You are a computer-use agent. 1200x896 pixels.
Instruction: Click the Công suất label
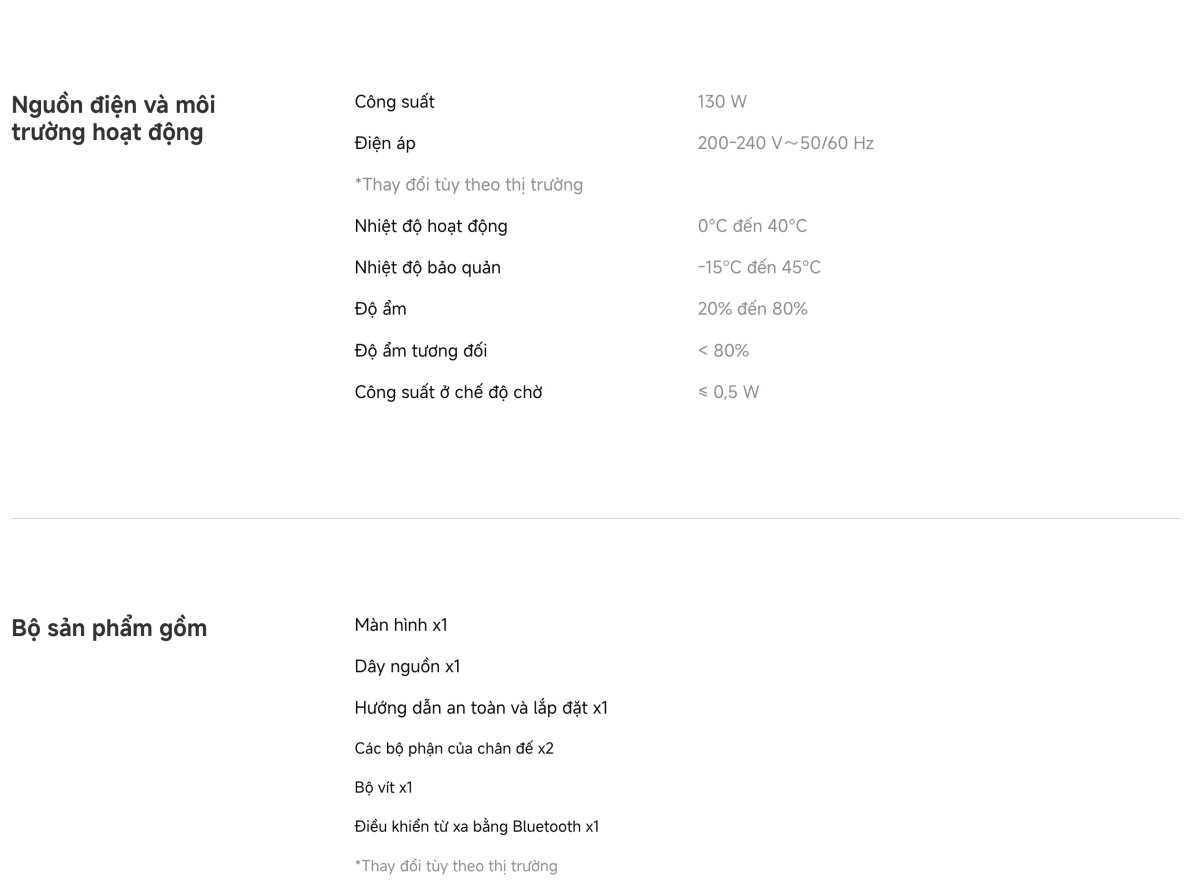(x=394, y=102)
